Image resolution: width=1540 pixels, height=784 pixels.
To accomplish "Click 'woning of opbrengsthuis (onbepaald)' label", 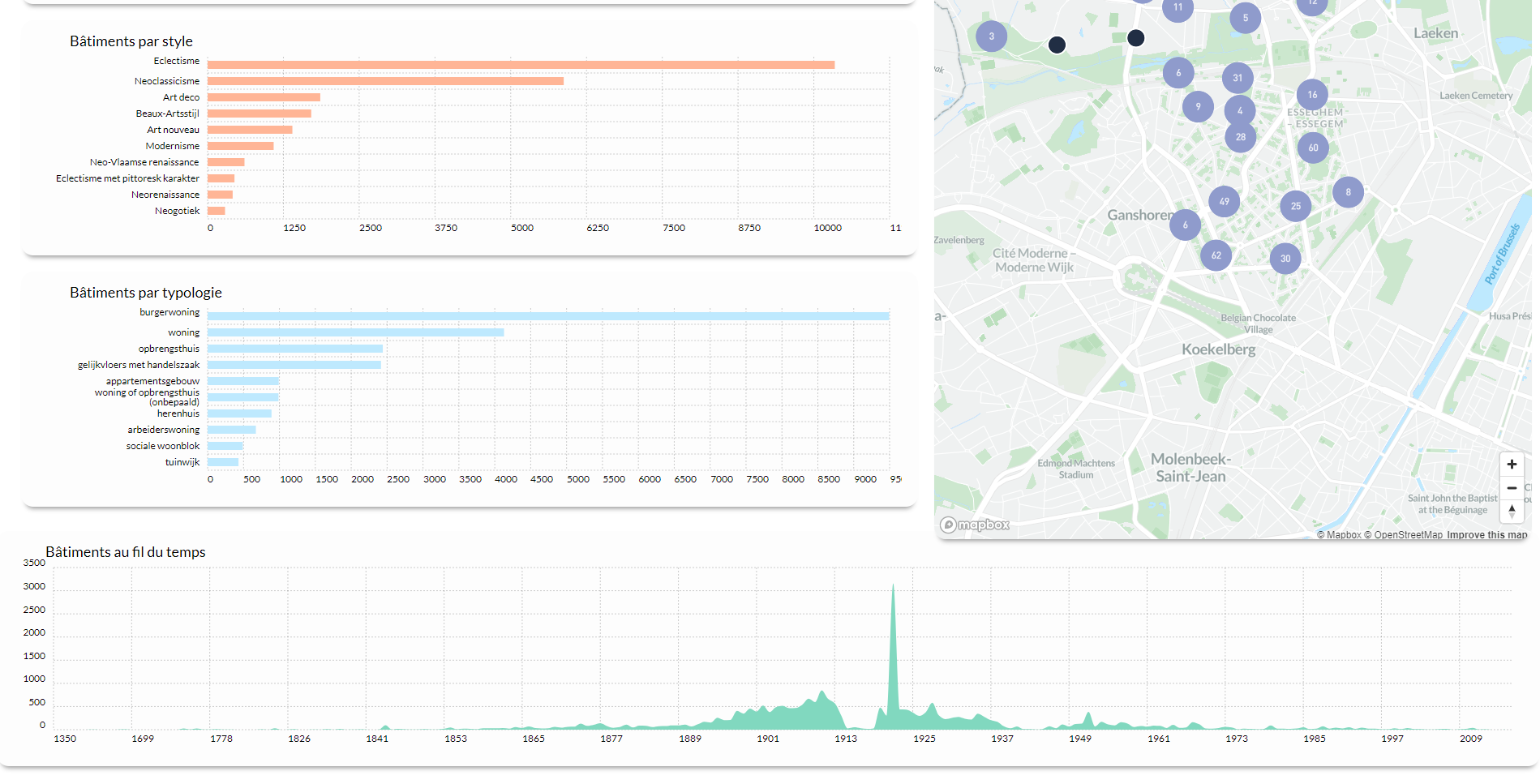I will point(147,397).
